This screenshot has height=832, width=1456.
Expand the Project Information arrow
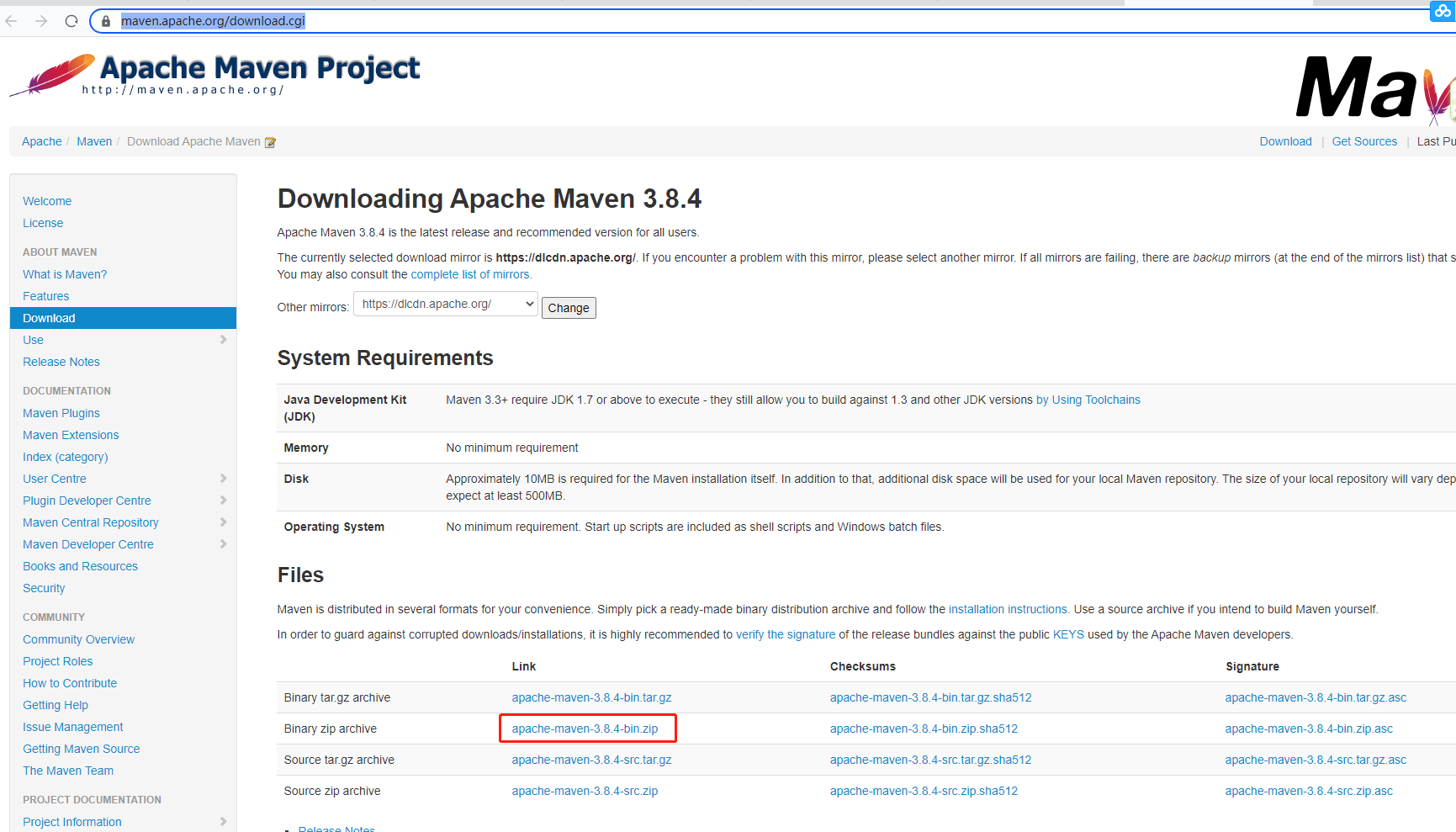click(223, 822)
